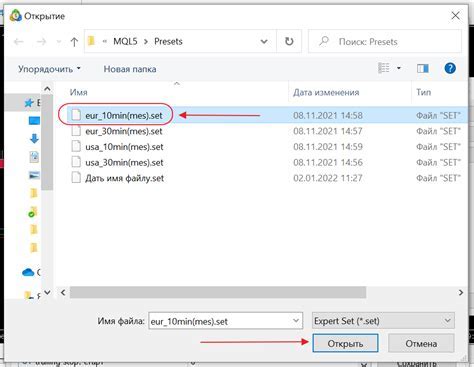Click the Up one level arrow icon

(74, 42)
